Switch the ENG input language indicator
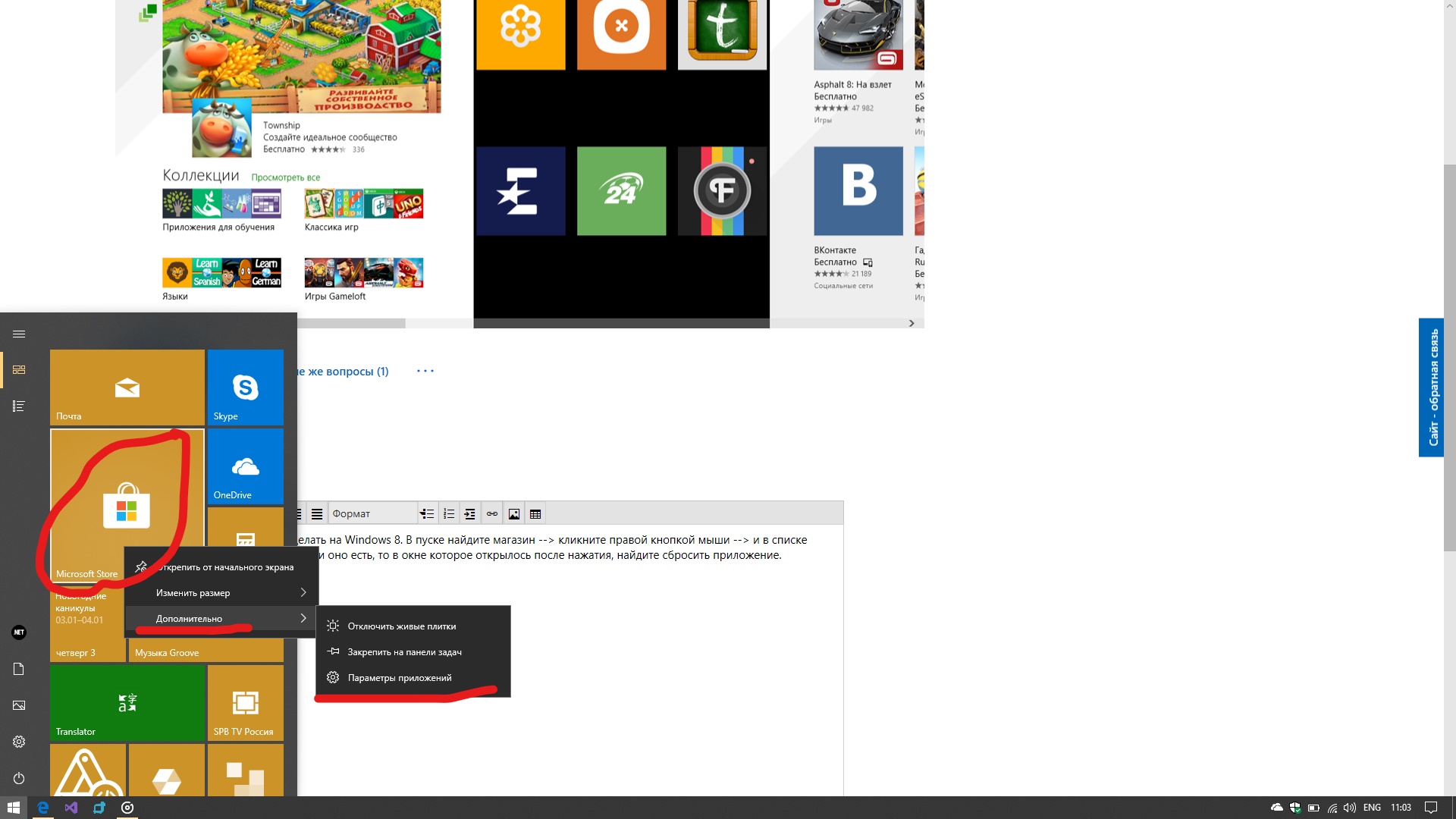 click(1372, 808)
